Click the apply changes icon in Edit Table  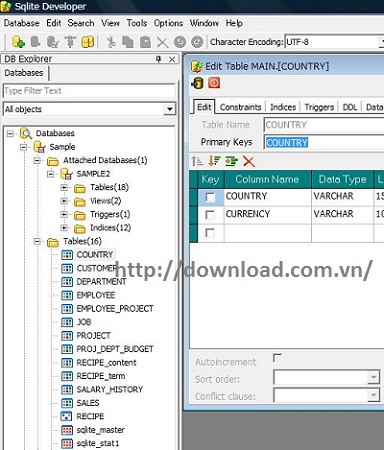pos(197,83)
